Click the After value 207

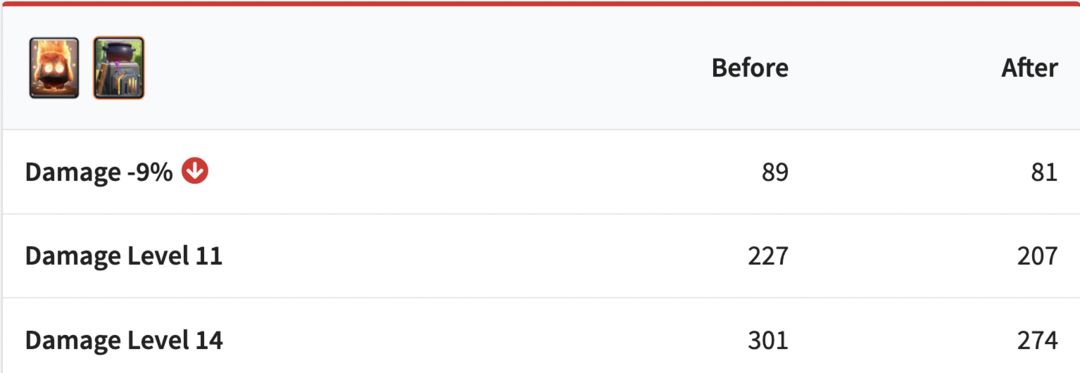pos(1037,256)
